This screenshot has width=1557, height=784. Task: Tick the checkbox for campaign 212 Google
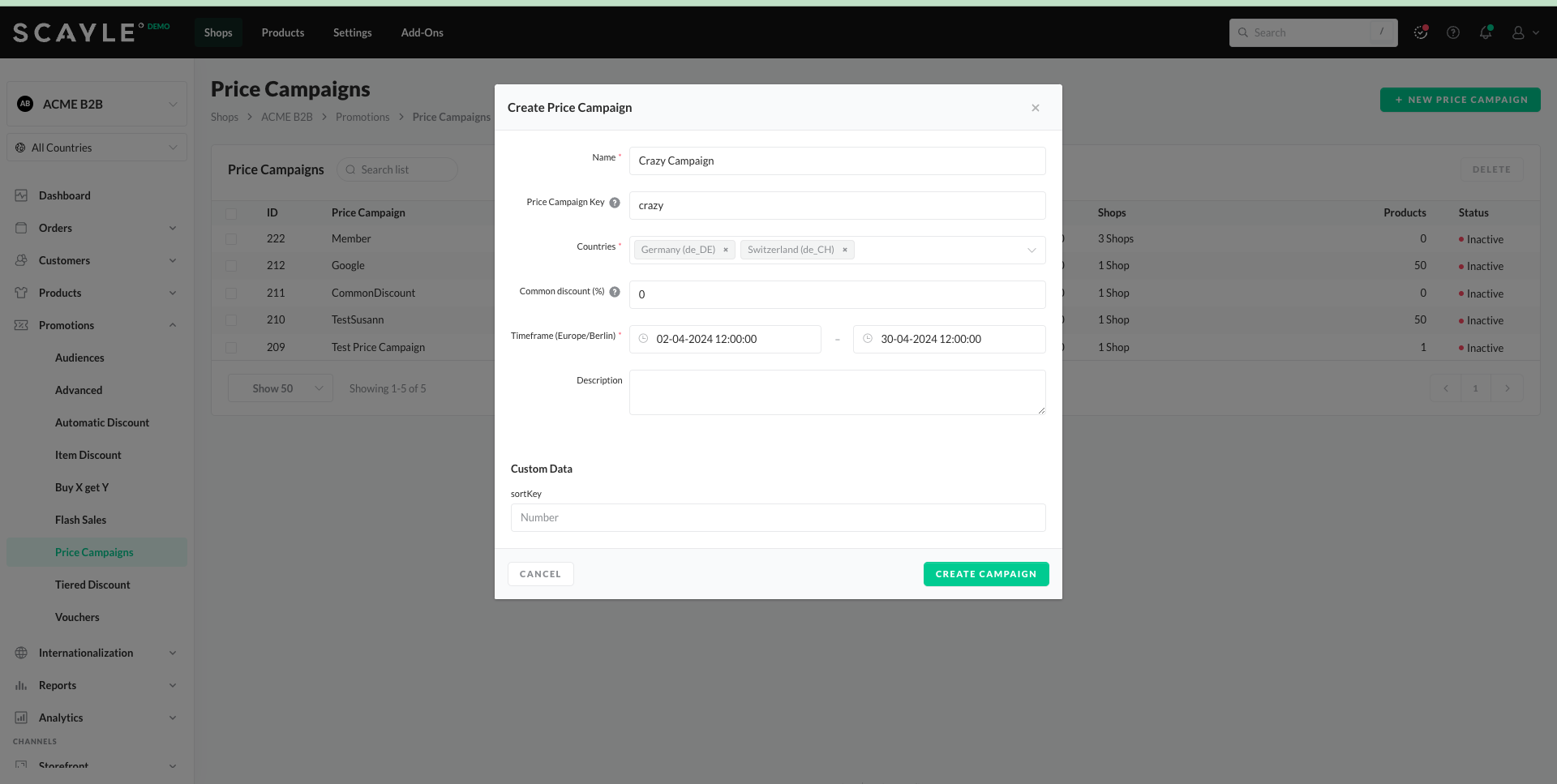(x=231, y=266)
